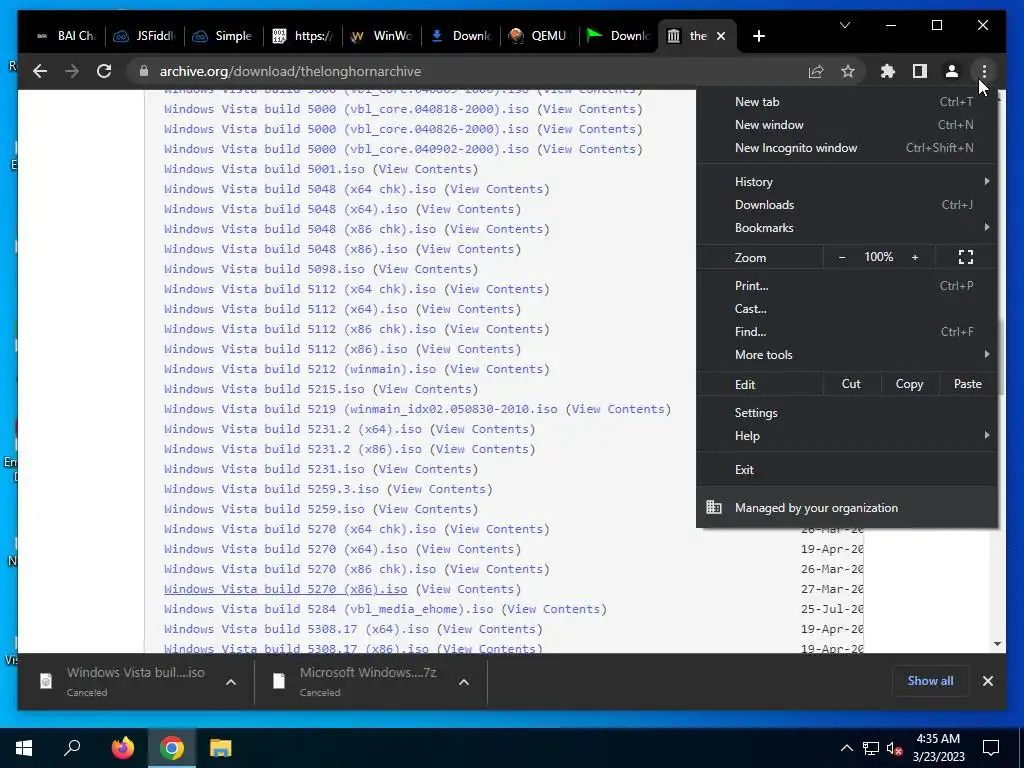Expand the Bookmarks submenu
The image size is (1024, 768).
pos(847,228)
